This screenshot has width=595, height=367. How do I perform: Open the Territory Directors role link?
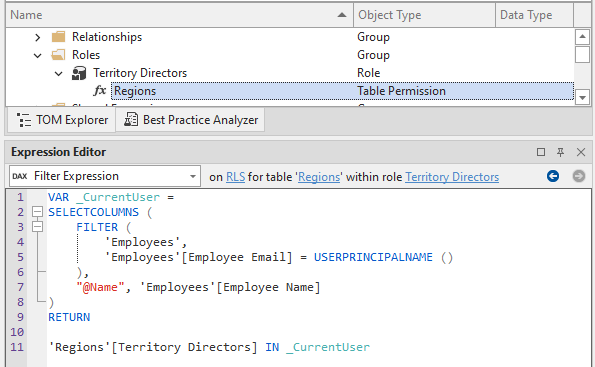[x=452, y=177]
